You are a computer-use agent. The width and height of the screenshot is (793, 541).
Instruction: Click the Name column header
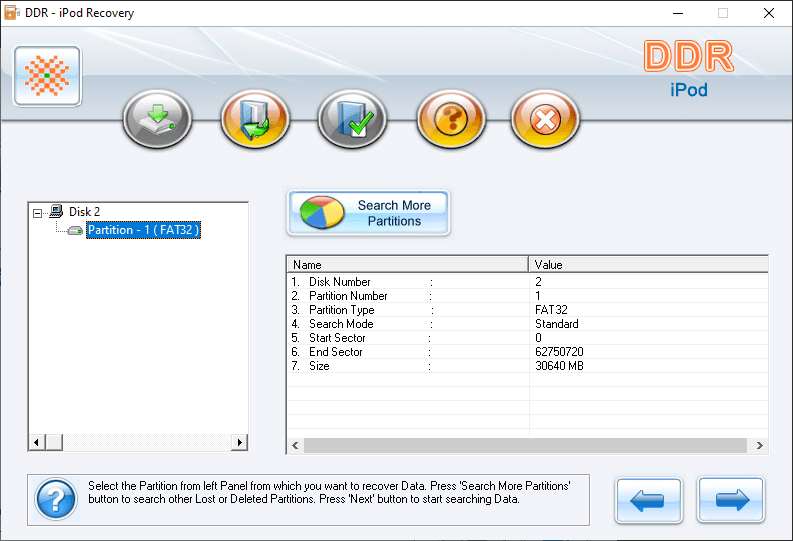coord(408,264)
